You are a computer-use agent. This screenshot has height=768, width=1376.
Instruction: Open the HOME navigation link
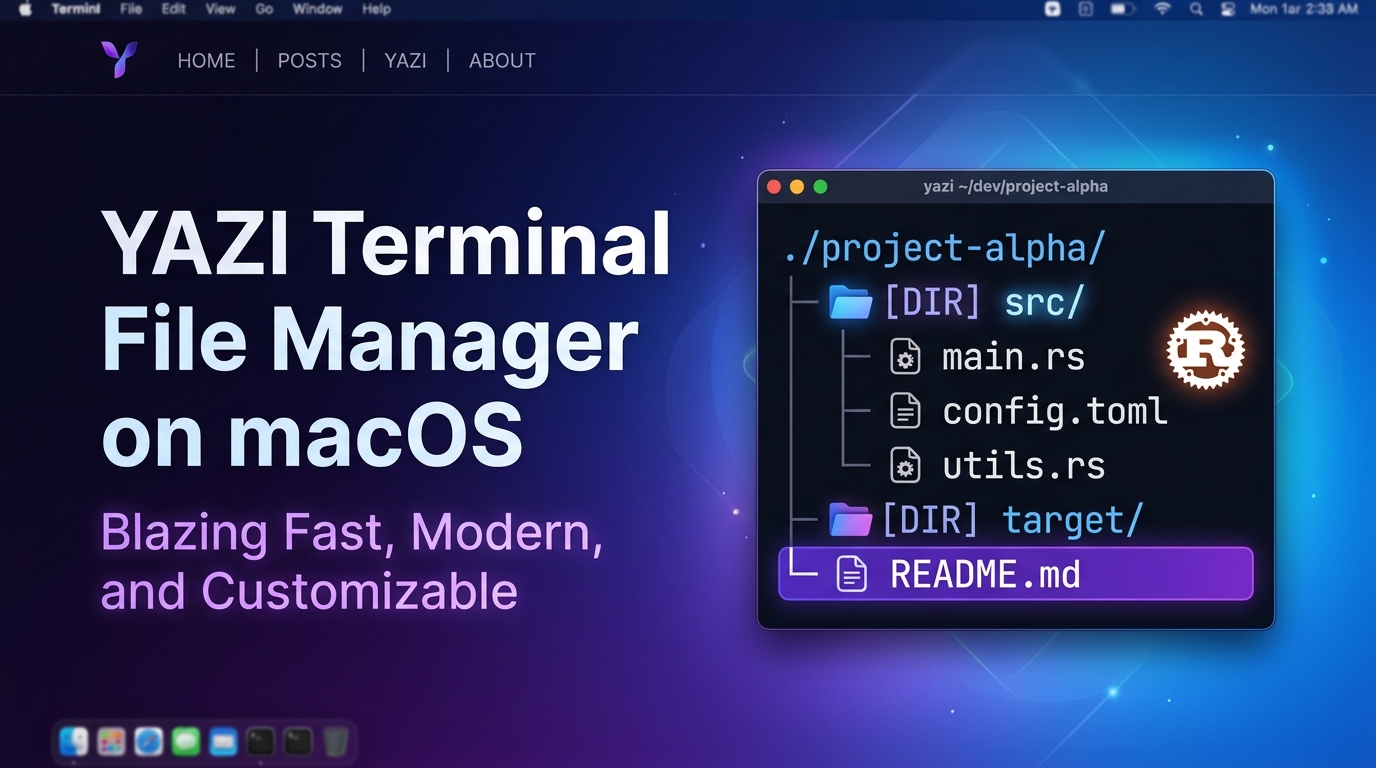coord(206,61)
